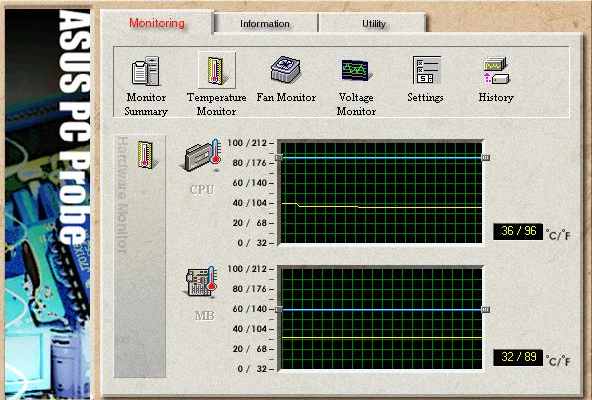Open the Settings icon

[427, 70]
